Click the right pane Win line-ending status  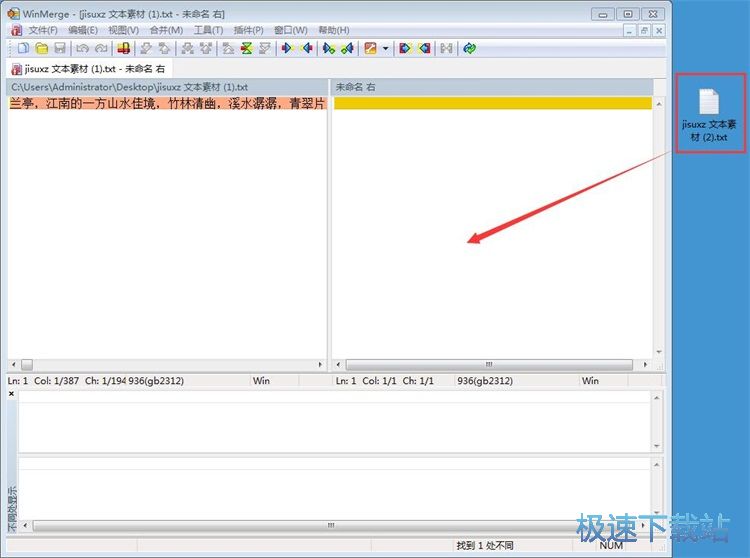[x=590, y=381]
